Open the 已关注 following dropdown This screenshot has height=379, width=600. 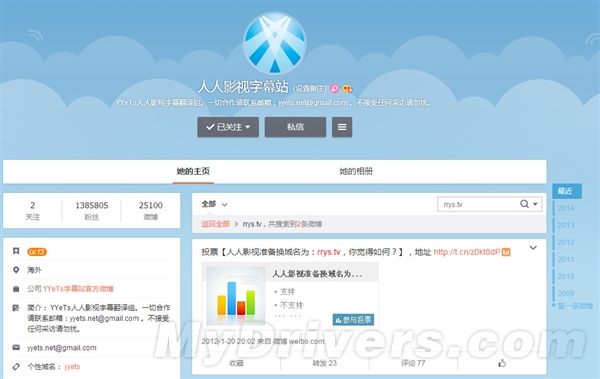tap(228, 127)
